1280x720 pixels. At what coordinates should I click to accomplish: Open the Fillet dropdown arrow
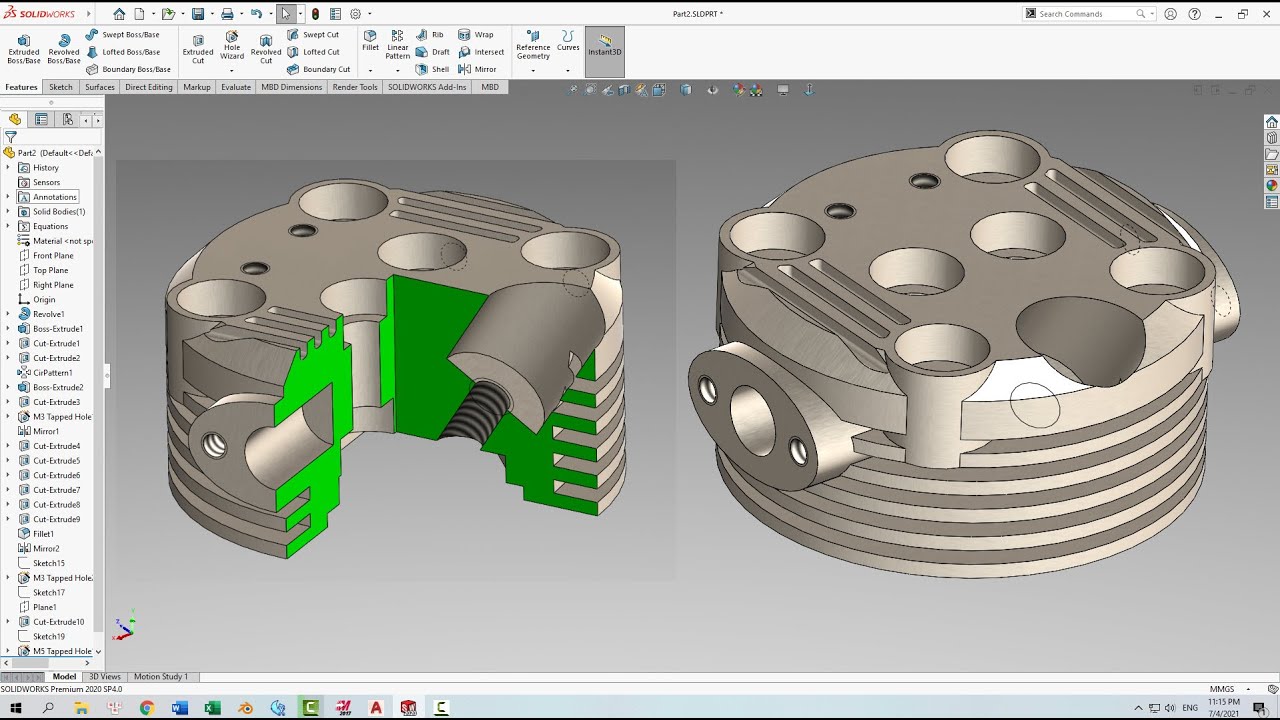pos(370,70)
